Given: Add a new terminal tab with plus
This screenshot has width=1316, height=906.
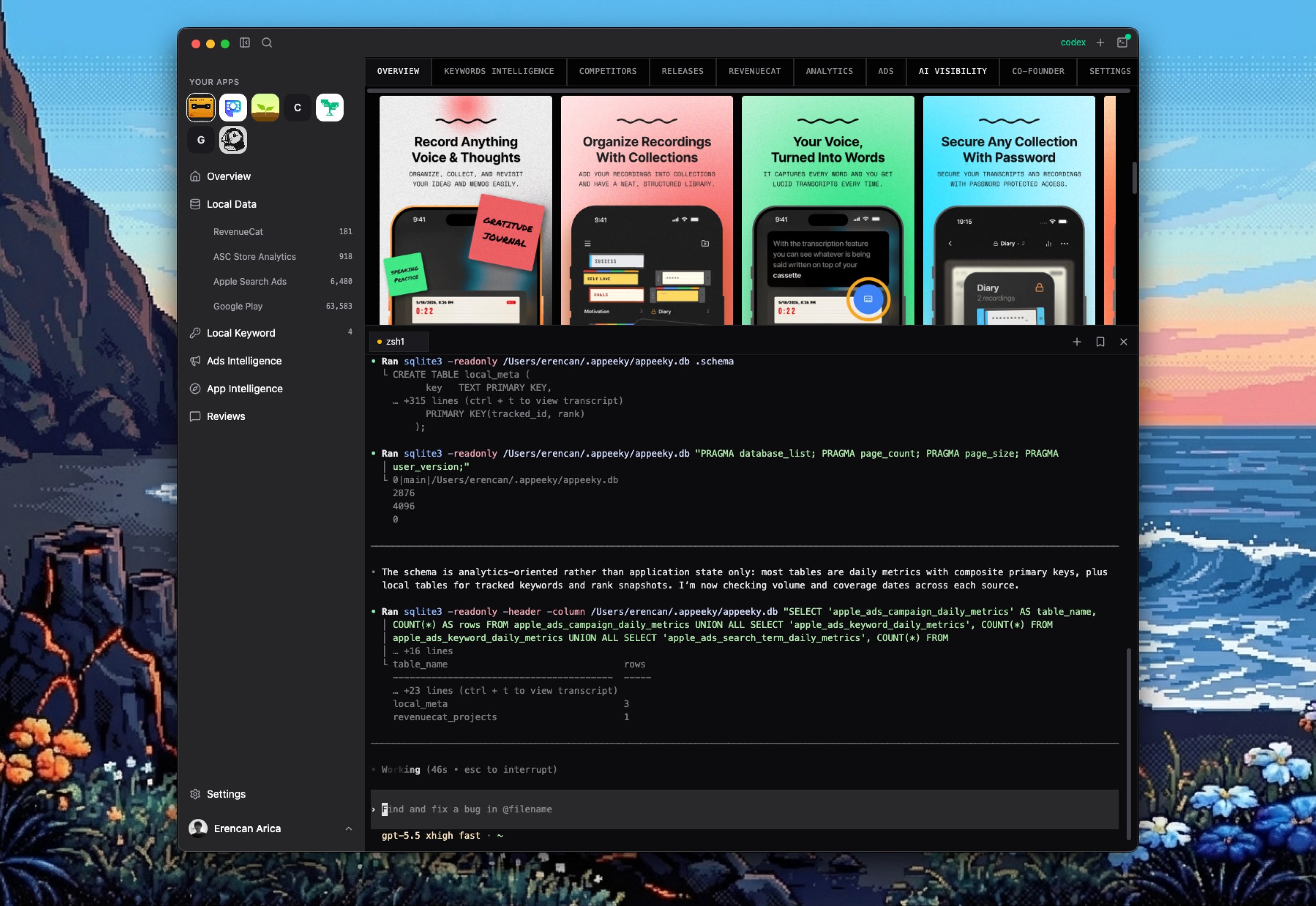Looking at the screenshot, I should [x=1076, y=342].
